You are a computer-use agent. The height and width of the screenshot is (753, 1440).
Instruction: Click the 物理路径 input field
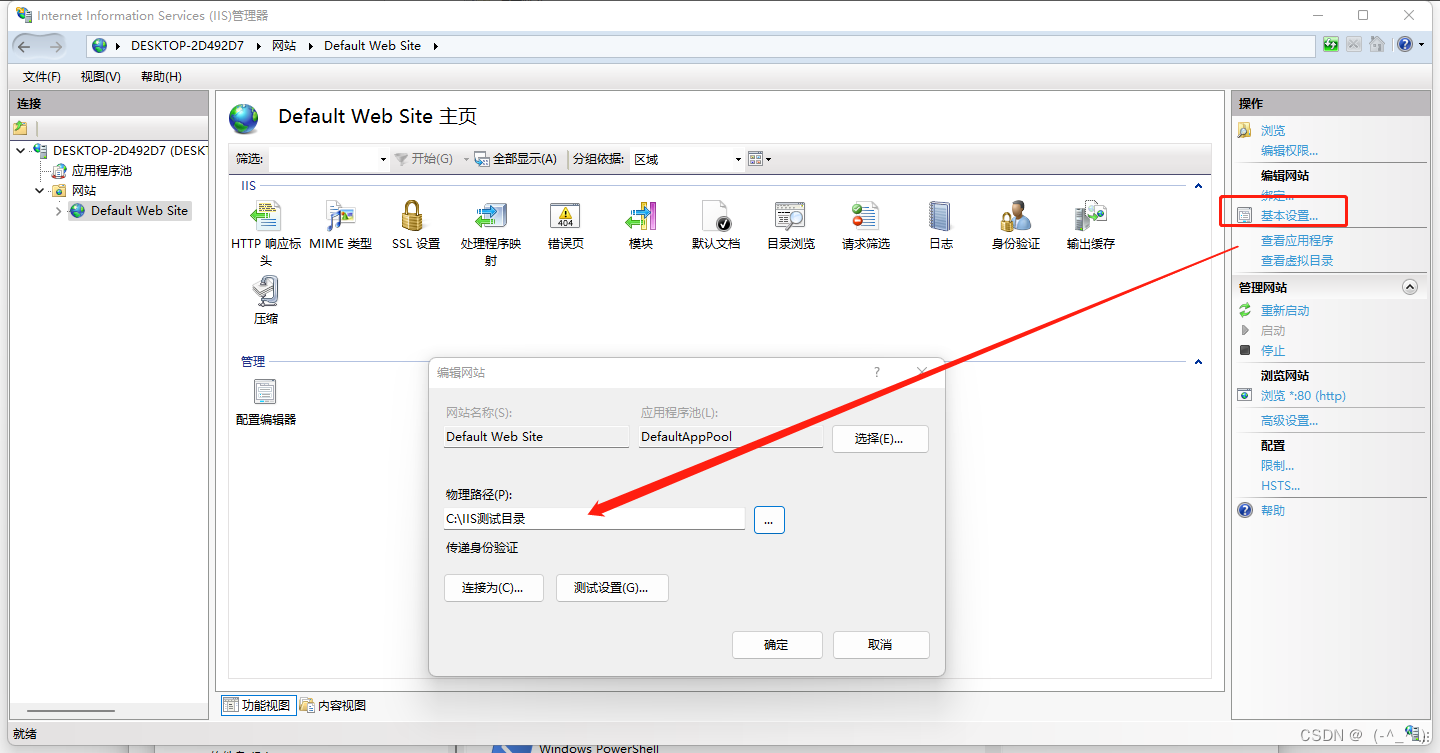pos(595,519)
